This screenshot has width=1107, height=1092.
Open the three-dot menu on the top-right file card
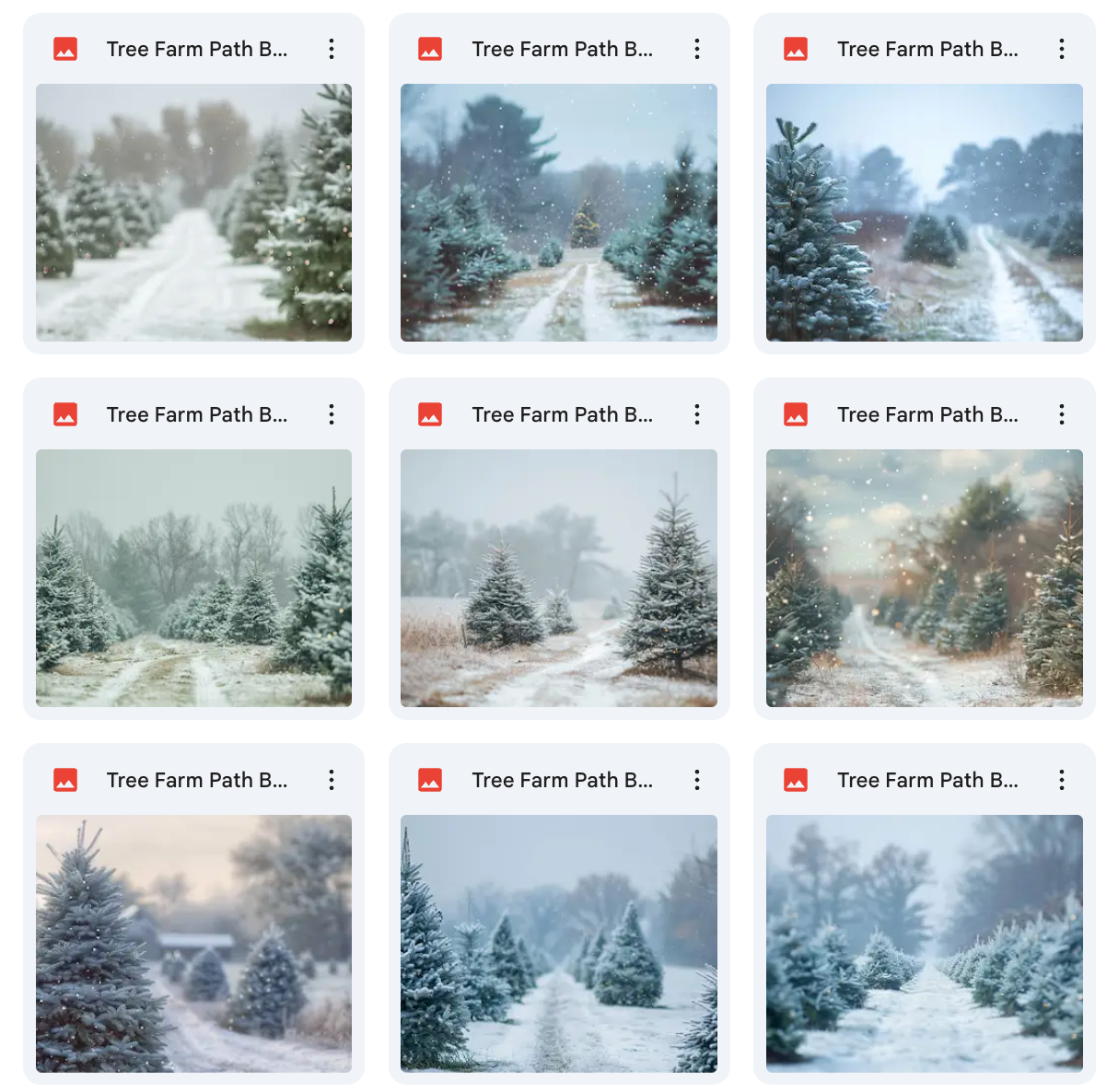point(1062,49)
